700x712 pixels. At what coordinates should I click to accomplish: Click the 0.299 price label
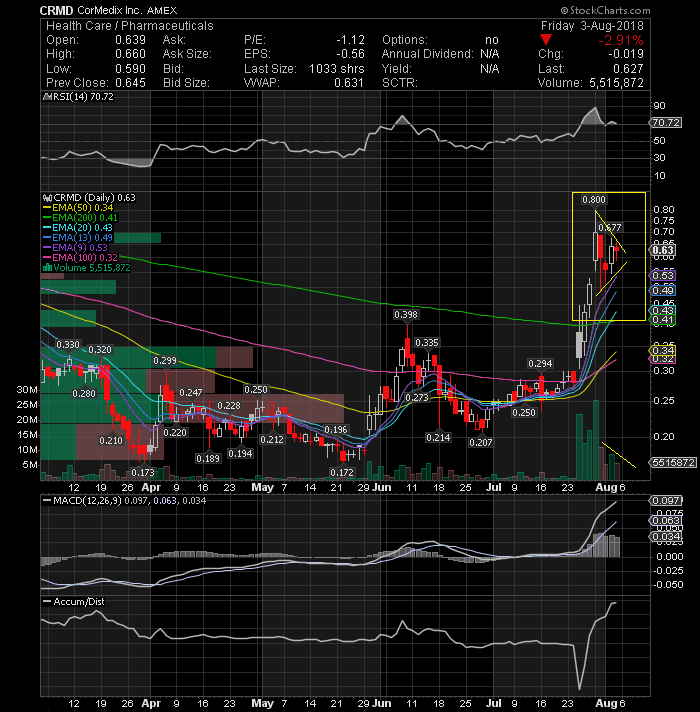click(165, 361)
